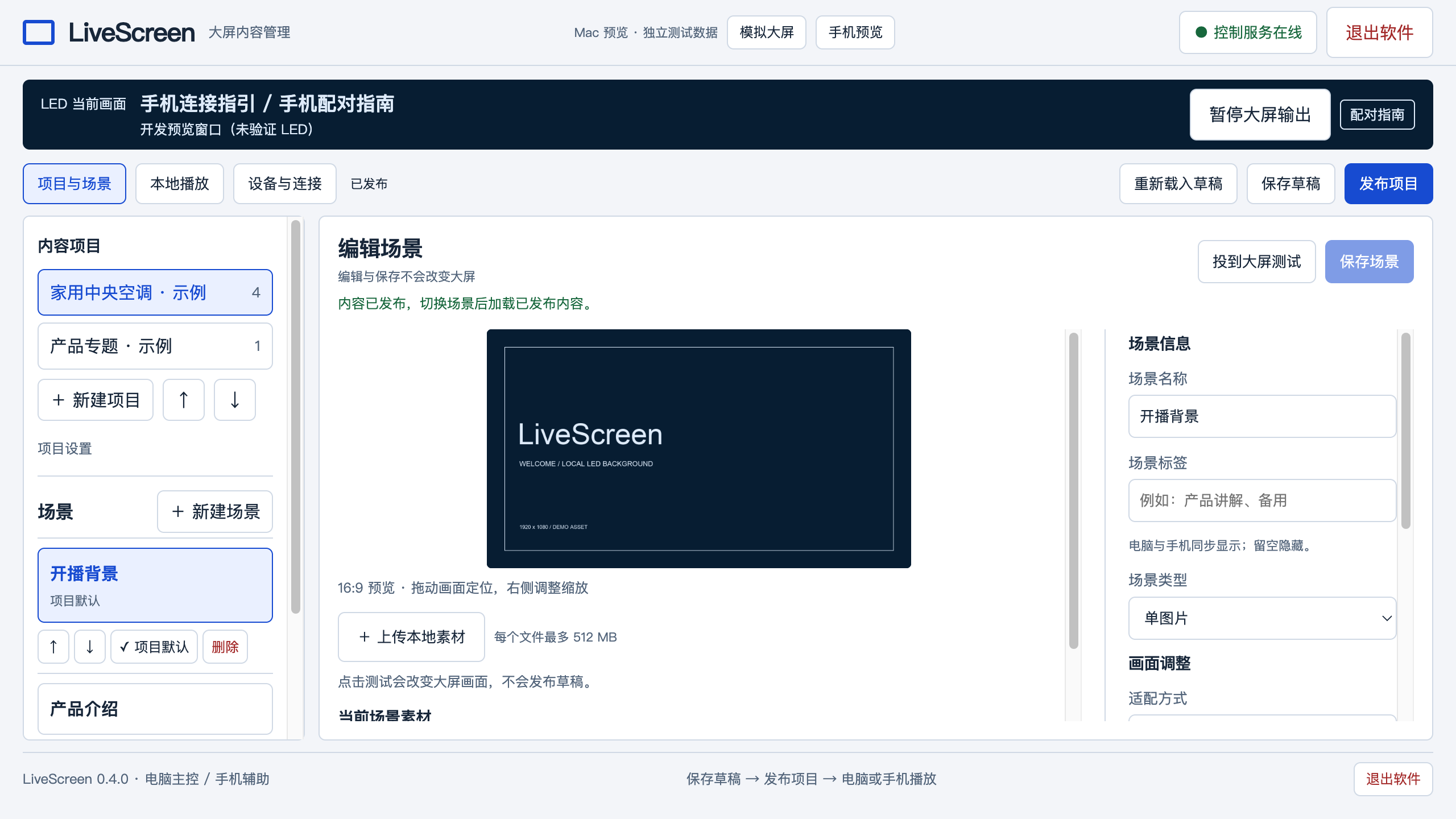Click footer 退出软件 button
1456x819 pixels.
[x=1393, y=779]
